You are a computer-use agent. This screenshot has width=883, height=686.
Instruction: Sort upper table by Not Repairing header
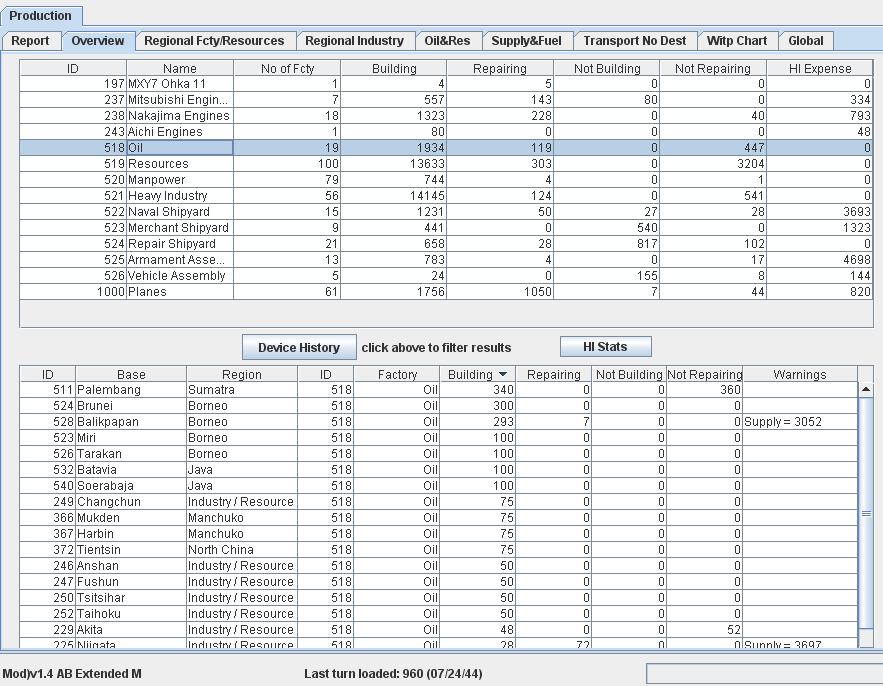click(x=713, y=68)
